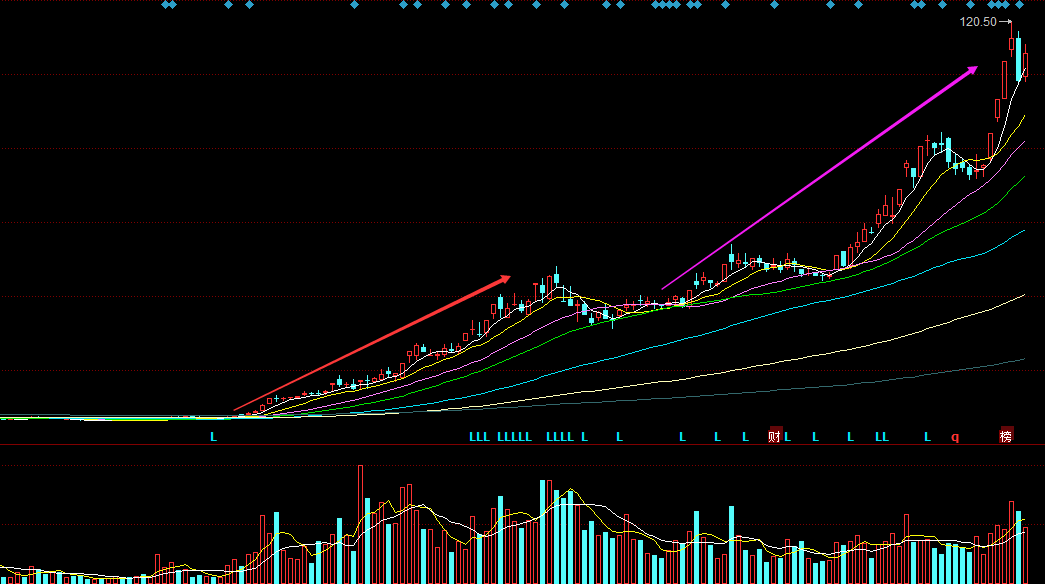Select the leftmost blue diamond at top
1045x584 pixels.
pos(166,5)
